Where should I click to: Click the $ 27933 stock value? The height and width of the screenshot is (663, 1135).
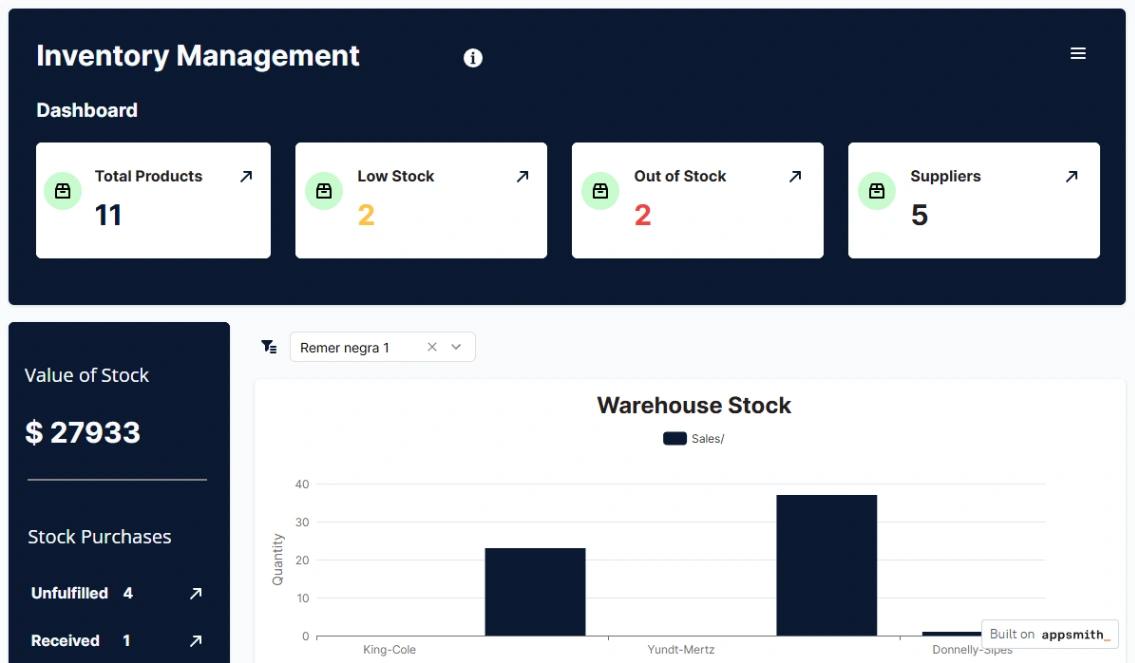[x=83, y=433]
